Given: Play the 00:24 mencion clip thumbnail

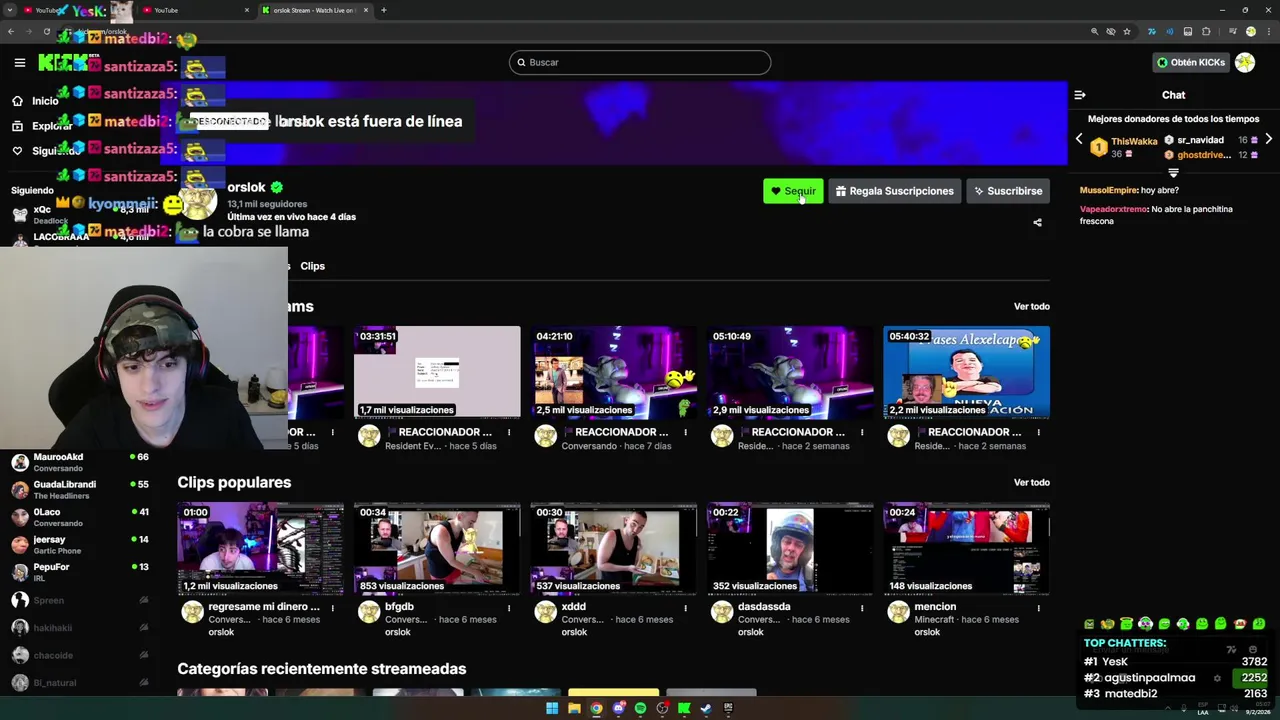Looking at the screenshot, I should coord(967,548).
